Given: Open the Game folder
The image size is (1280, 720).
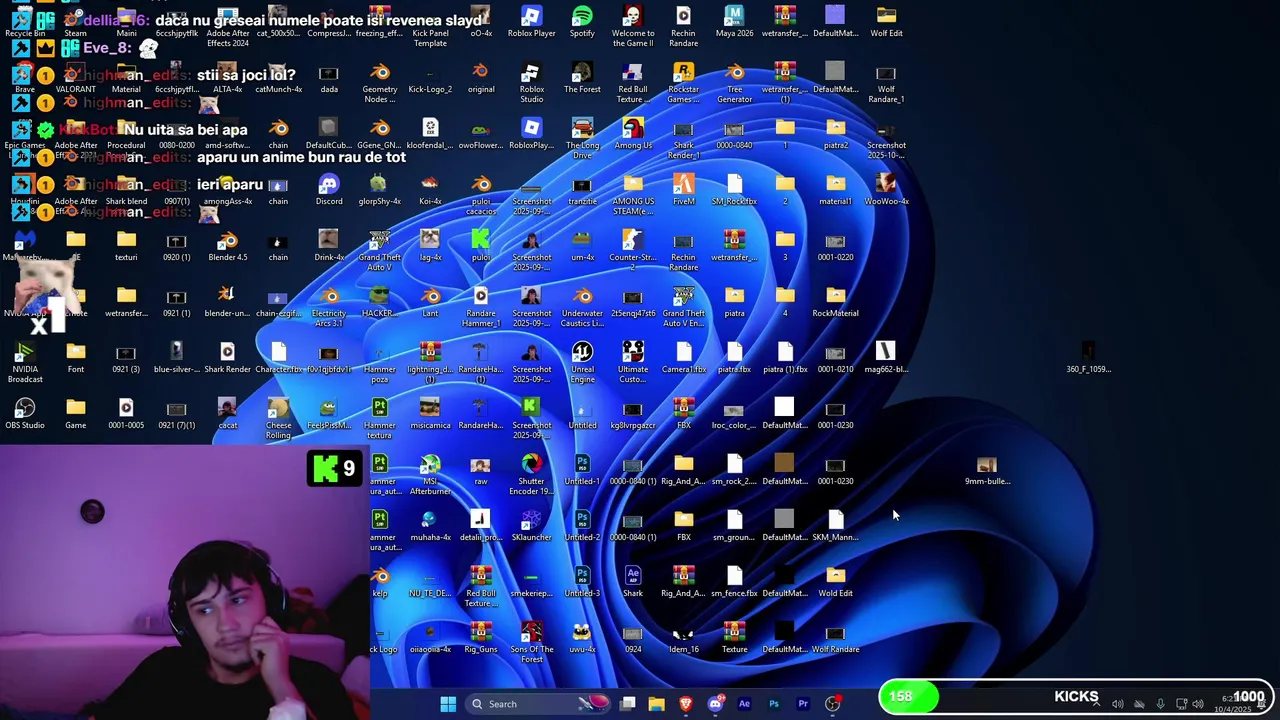Looking at the screenshot, I should [x=76, y=414].
